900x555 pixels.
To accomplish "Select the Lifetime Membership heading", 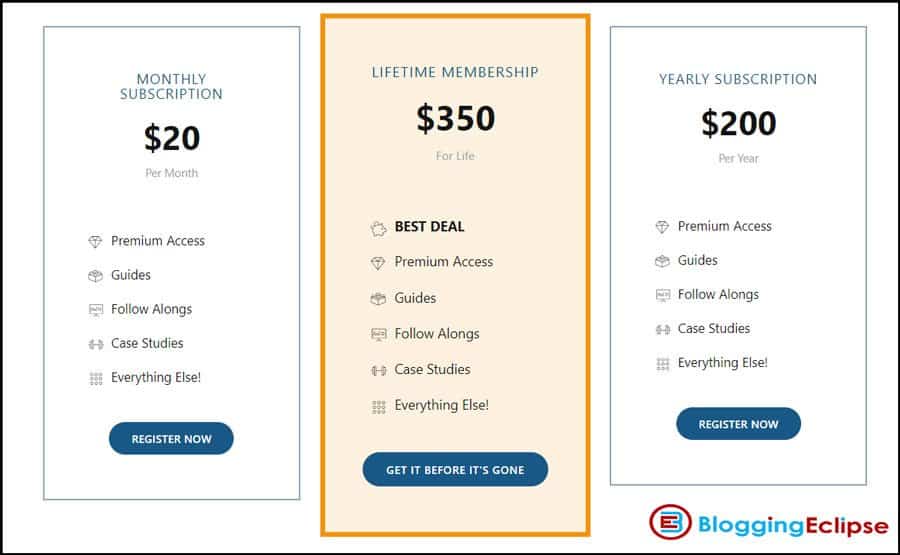I will coord(455,72).
